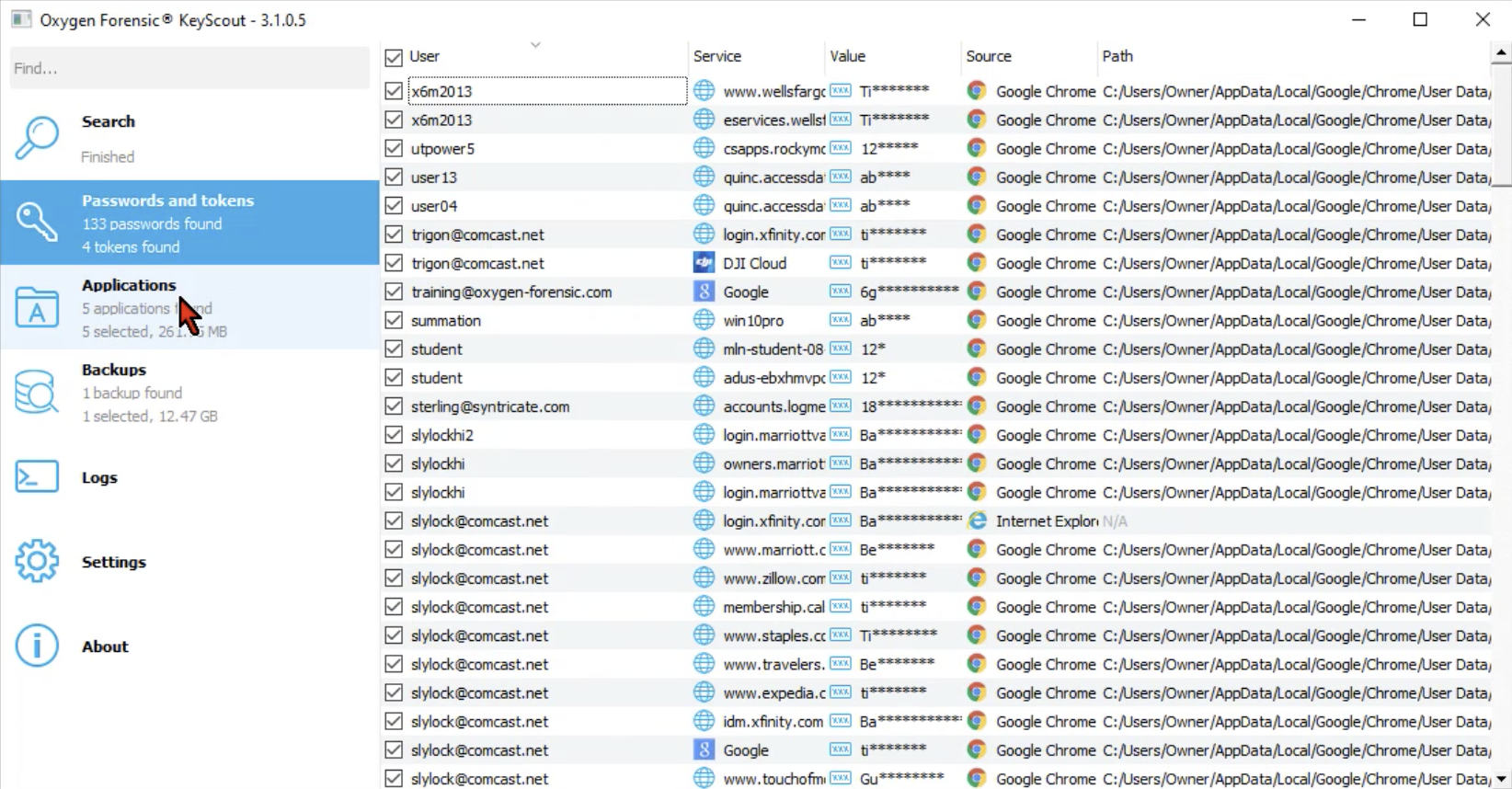
Task: Click the 'Gu********' password value
Action: [x=901, y=779]
